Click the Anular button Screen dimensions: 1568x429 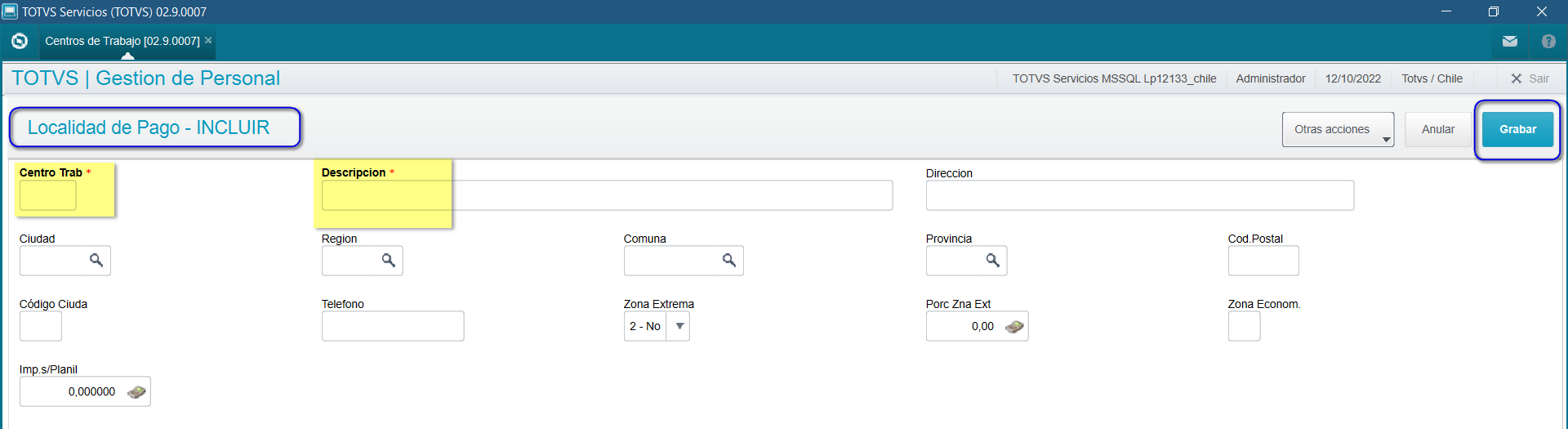click(x=1438, y=129)
